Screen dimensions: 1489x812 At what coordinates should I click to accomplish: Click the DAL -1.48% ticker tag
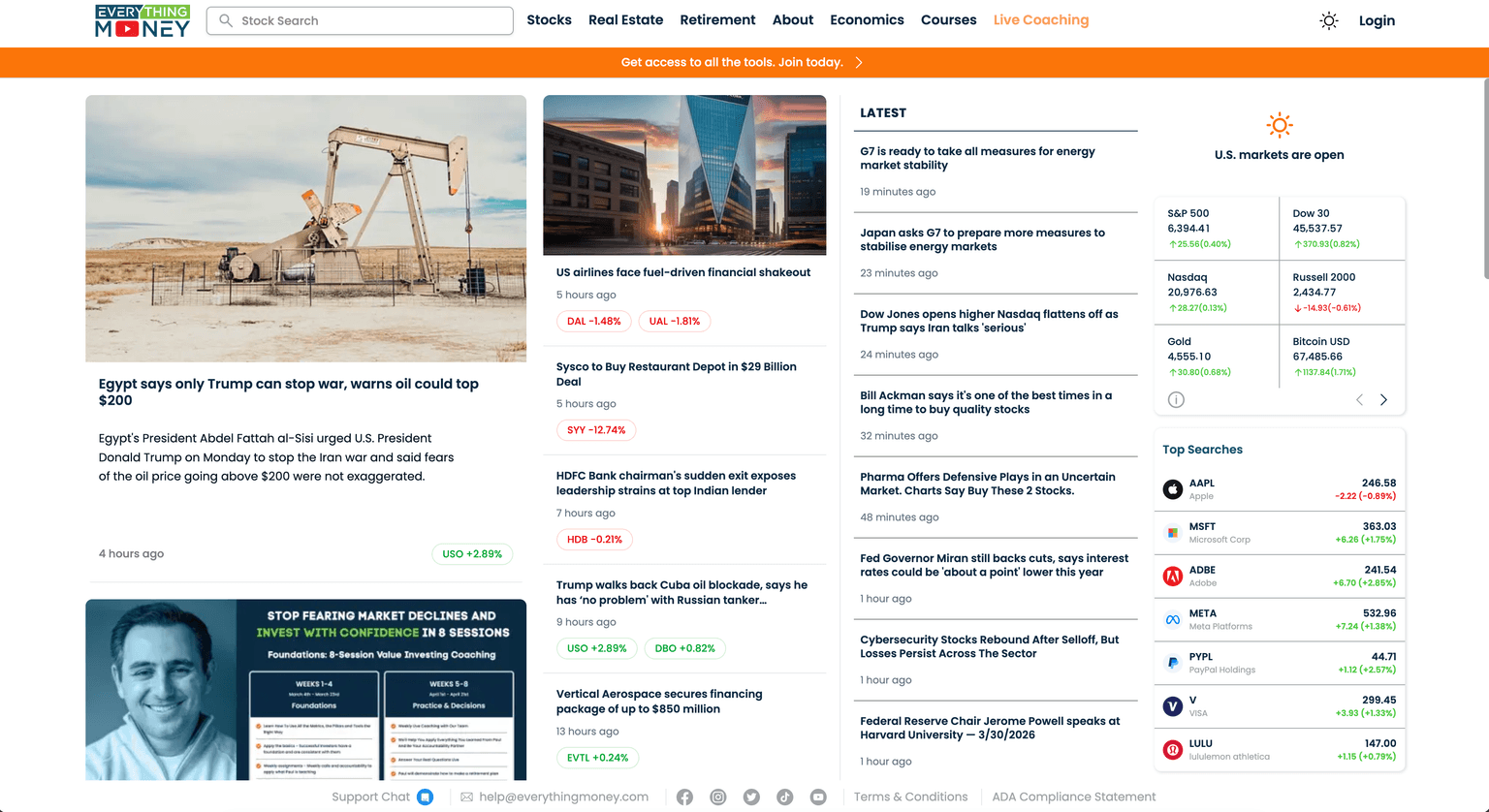click(594, 321)
